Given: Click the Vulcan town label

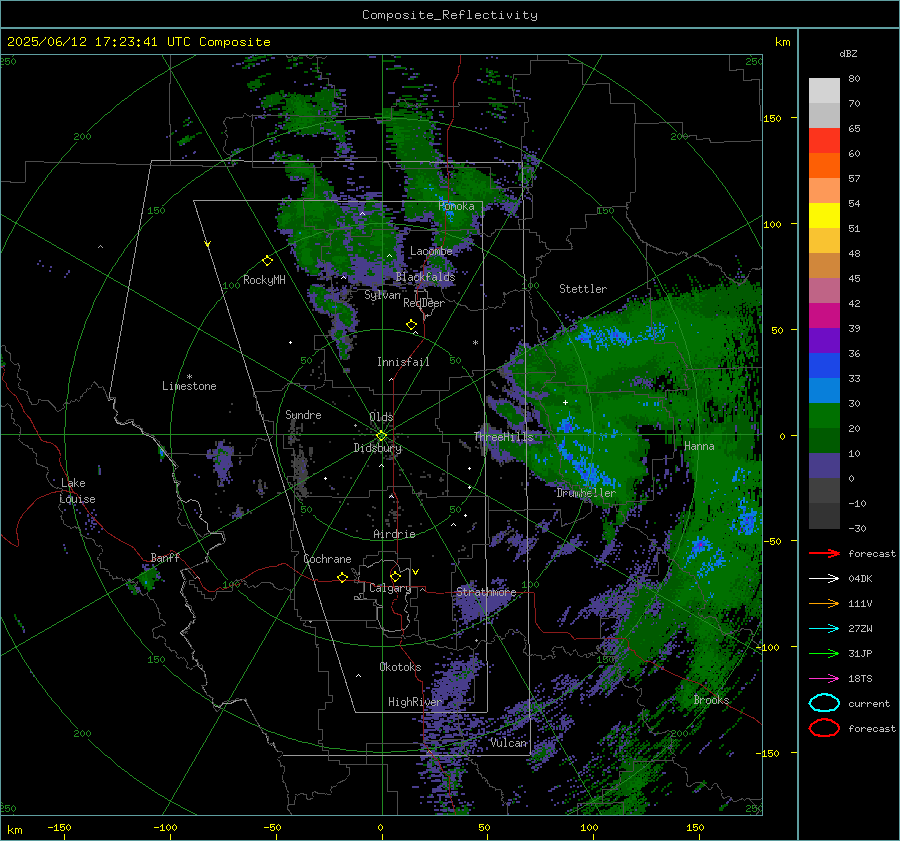Looking at the screenshot, I should coord(509,743).
